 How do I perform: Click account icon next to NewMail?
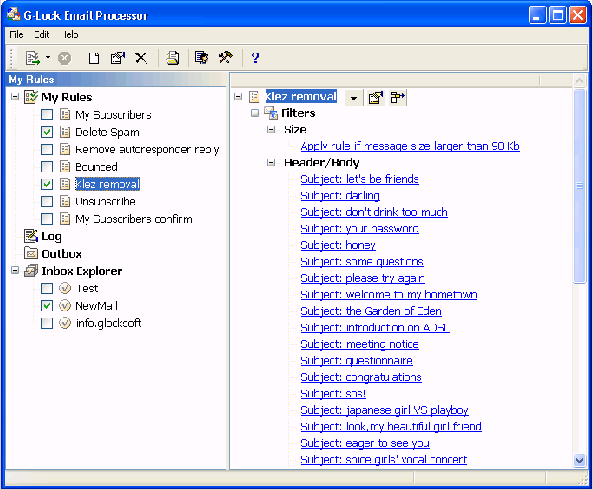click(65, 305)
